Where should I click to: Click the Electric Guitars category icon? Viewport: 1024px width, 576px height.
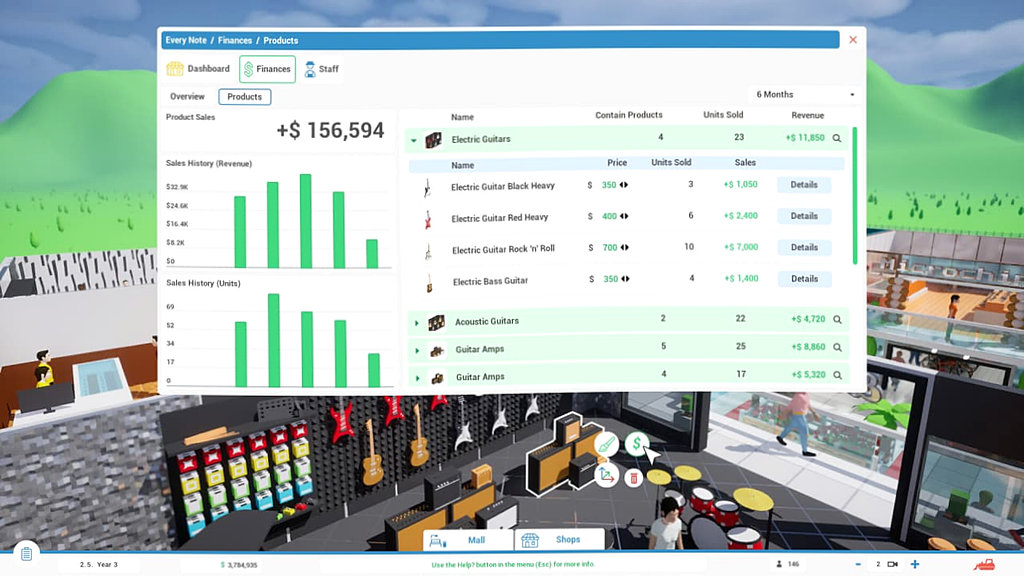click(x=434, y=139)
